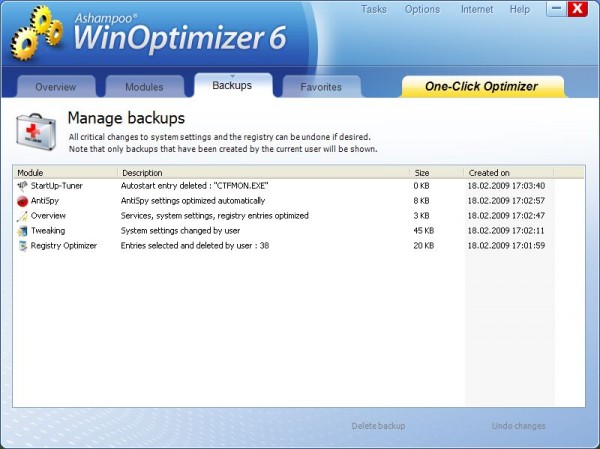
Task: Close WinOptimizer with the red X
Action: click(x=577, y=9)
